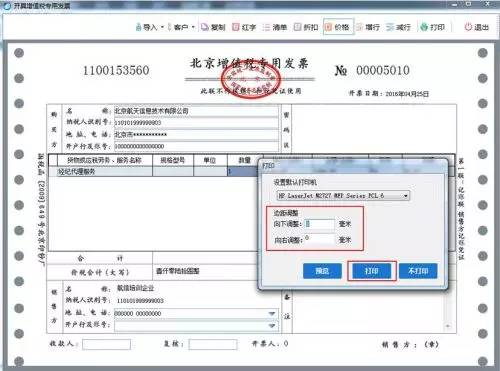This screenshot has height=371, width=500.
Task: Click the 货物或应税劳务、服务名称 column header
Action: point(105,160)
